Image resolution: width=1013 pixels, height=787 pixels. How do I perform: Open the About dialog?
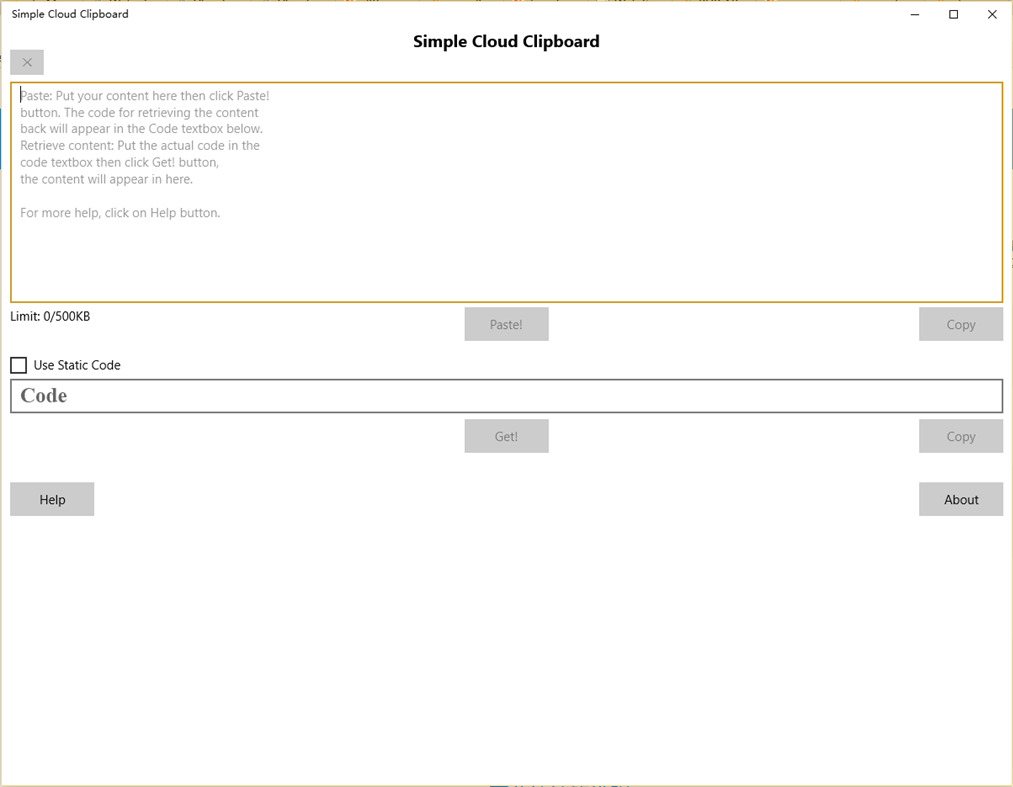tap(960, 499)
